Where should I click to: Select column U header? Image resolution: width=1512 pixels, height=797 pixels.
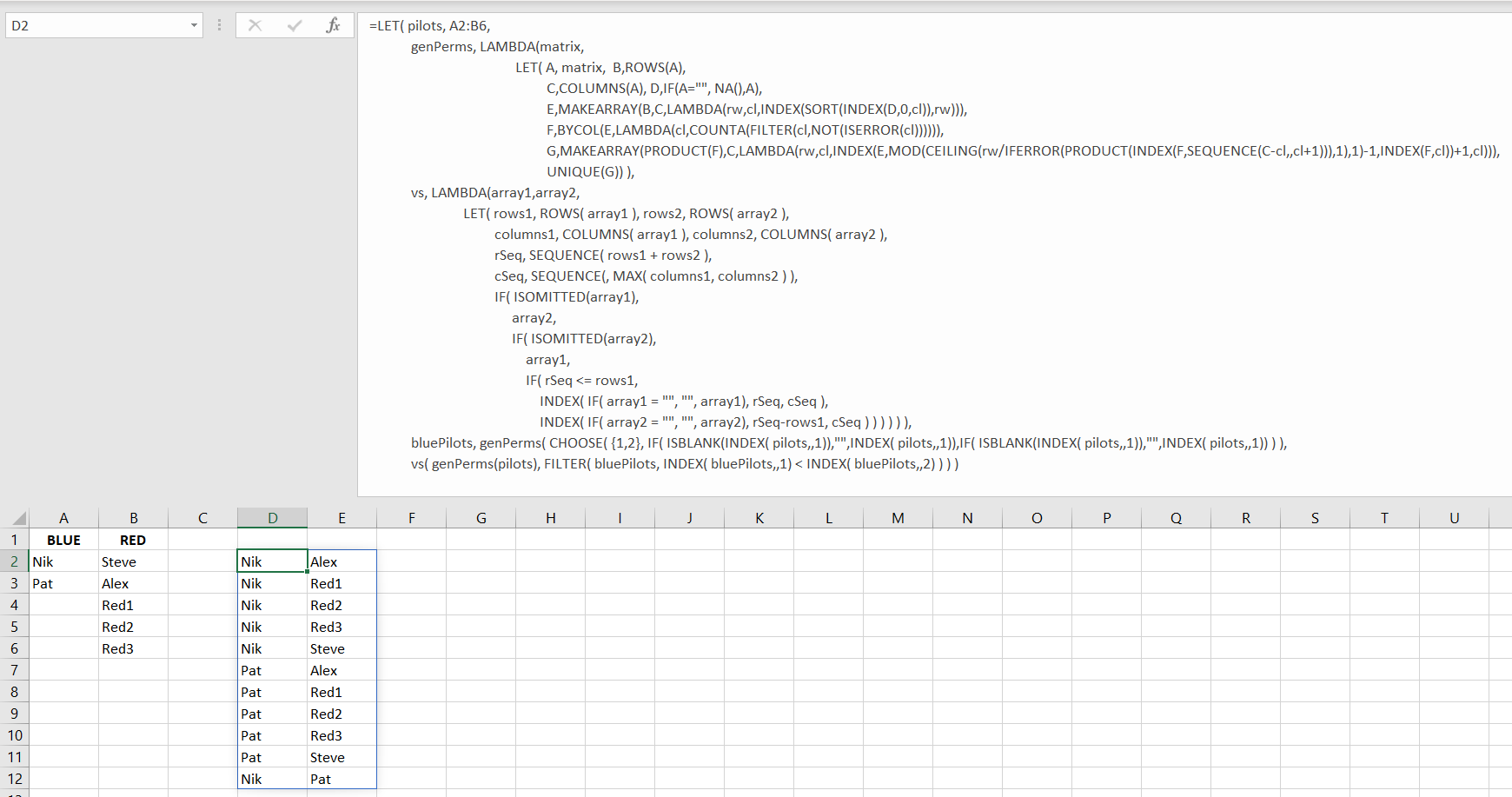tap(1454, 518)
